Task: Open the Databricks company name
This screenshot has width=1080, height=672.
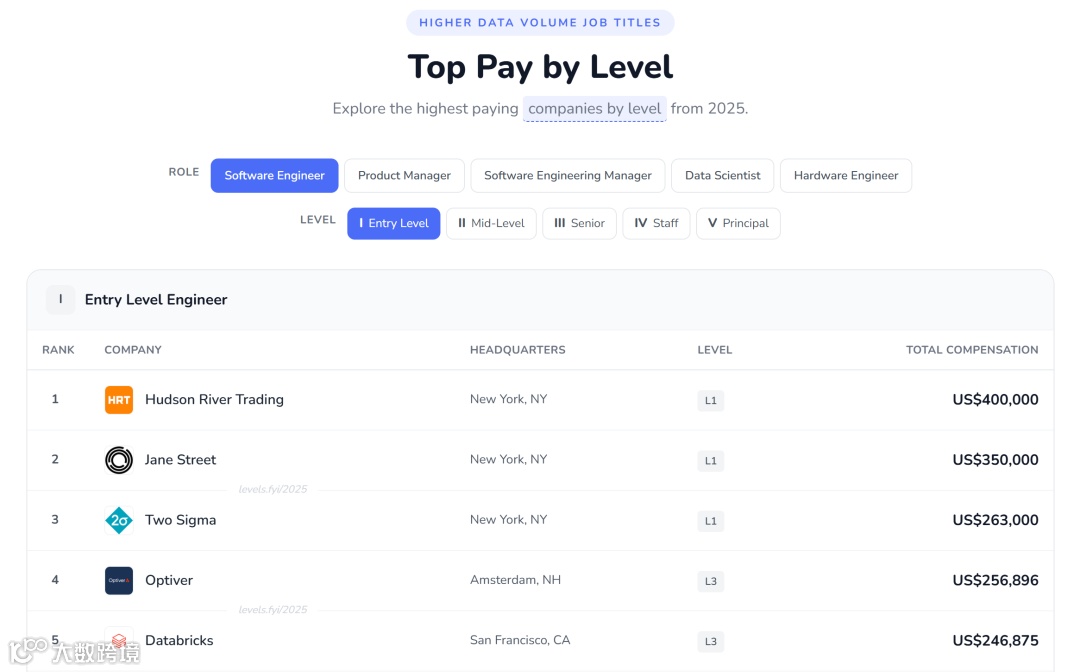Action: click(x=179, y=640)
